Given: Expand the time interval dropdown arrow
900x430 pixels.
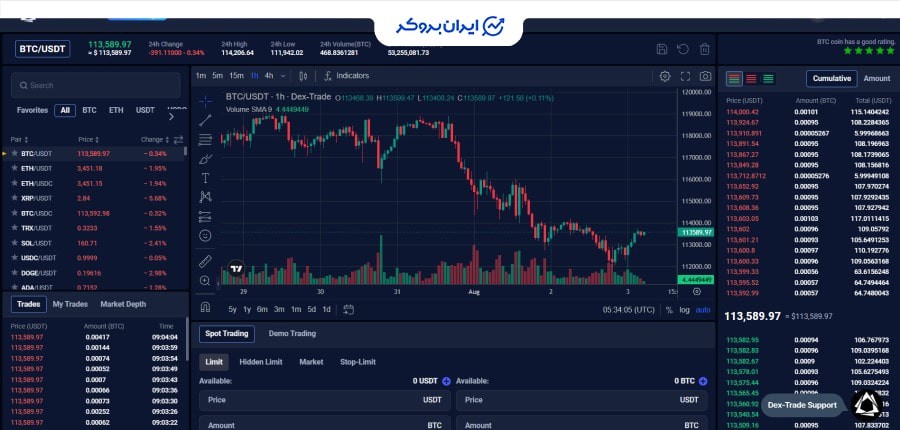Looking at the screenshot, I should tap(283, 76).
